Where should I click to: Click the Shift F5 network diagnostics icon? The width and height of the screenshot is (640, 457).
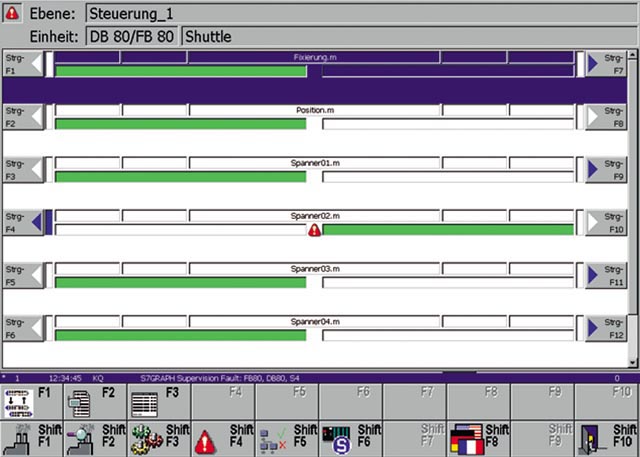[x=272, y=439]
